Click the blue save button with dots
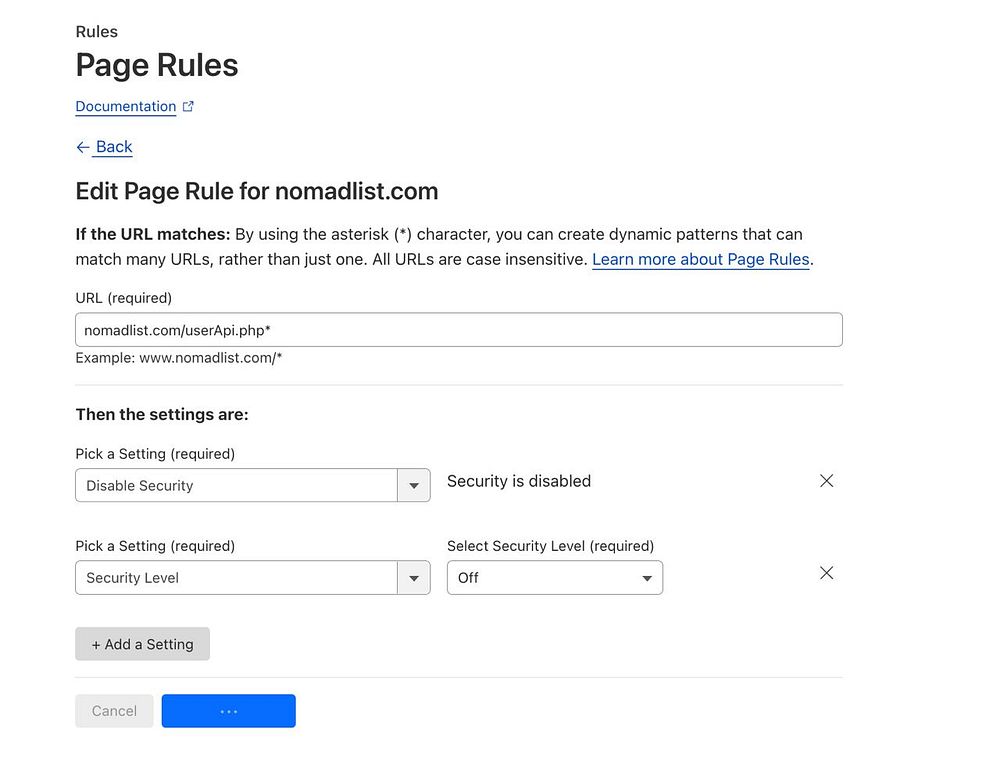Viewport: 1000px width, 773px height. (x=228, y=711)
